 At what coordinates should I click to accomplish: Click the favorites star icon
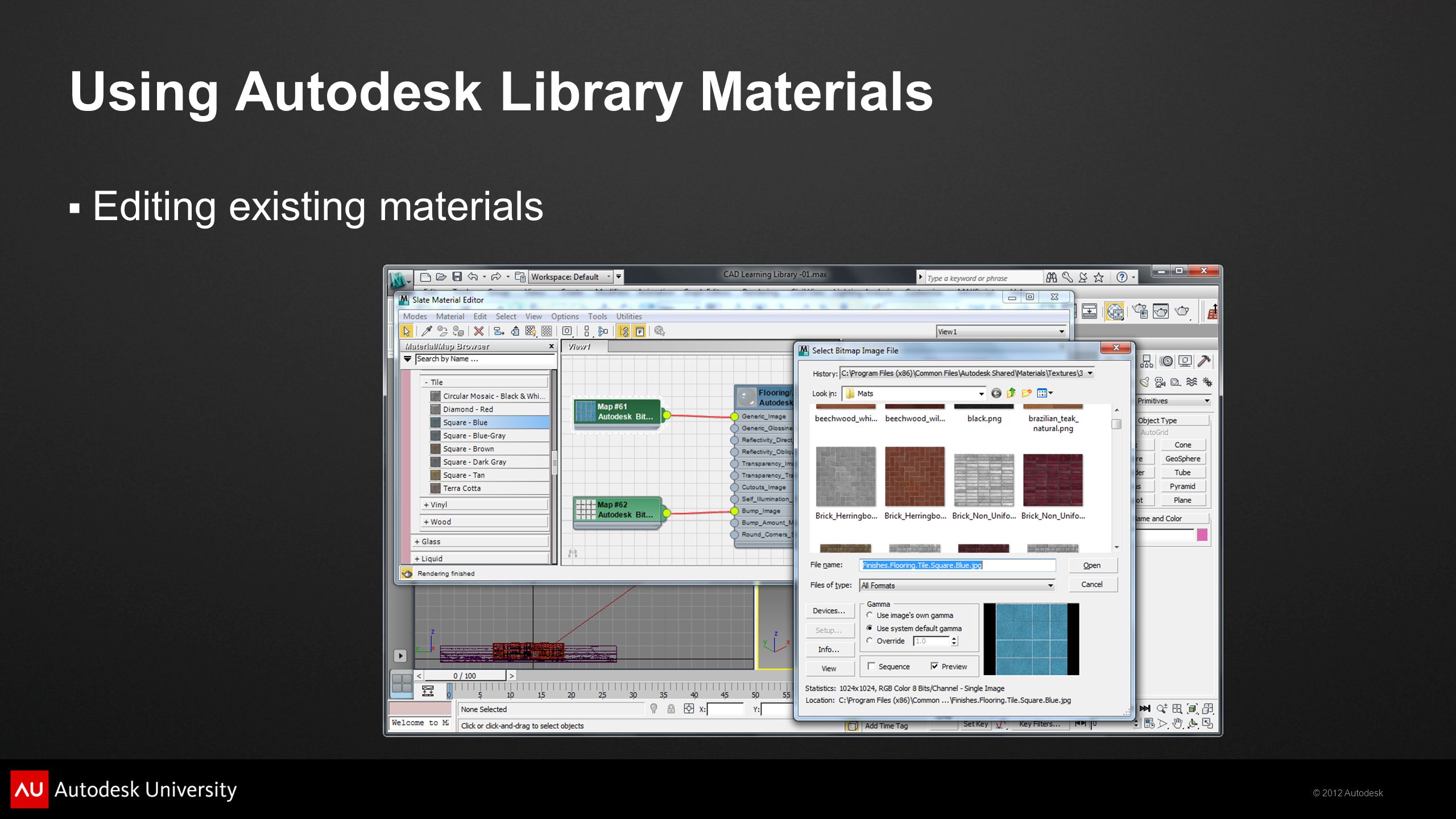pos(1099,278)
